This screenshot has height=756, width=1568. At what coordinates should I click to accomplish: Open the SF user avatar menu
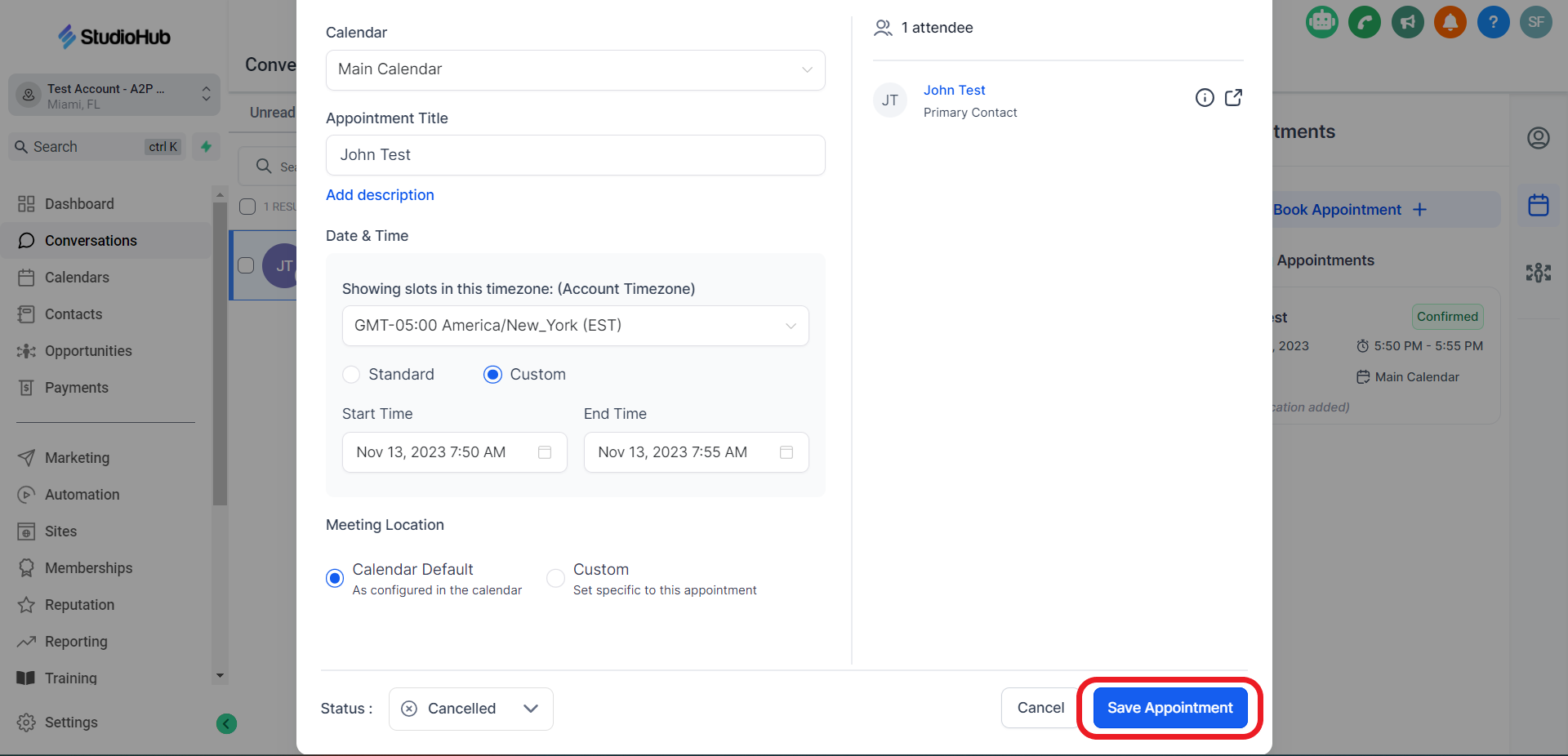[1535, 22]
